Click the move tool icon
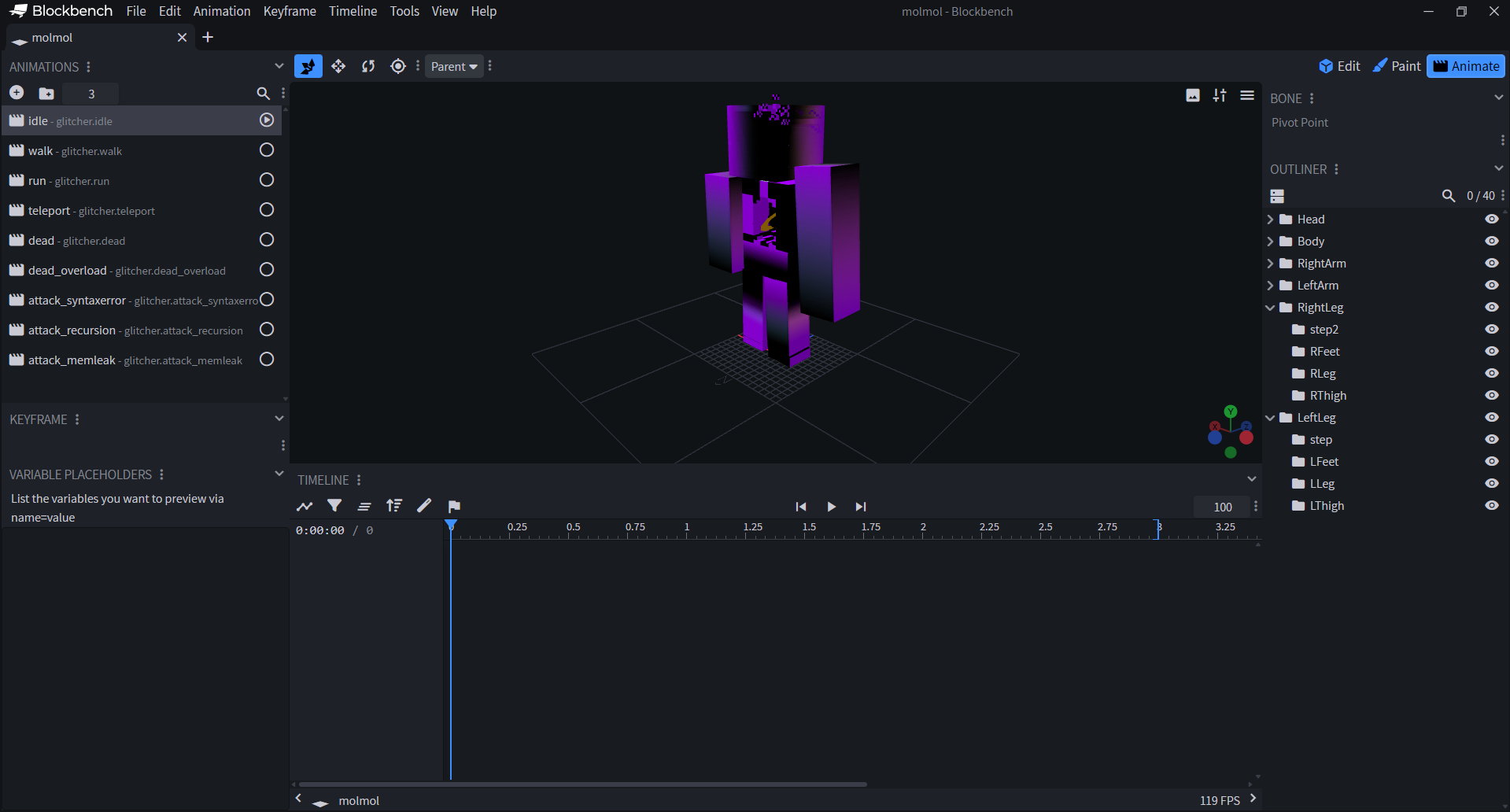 [x=338, y=66]
